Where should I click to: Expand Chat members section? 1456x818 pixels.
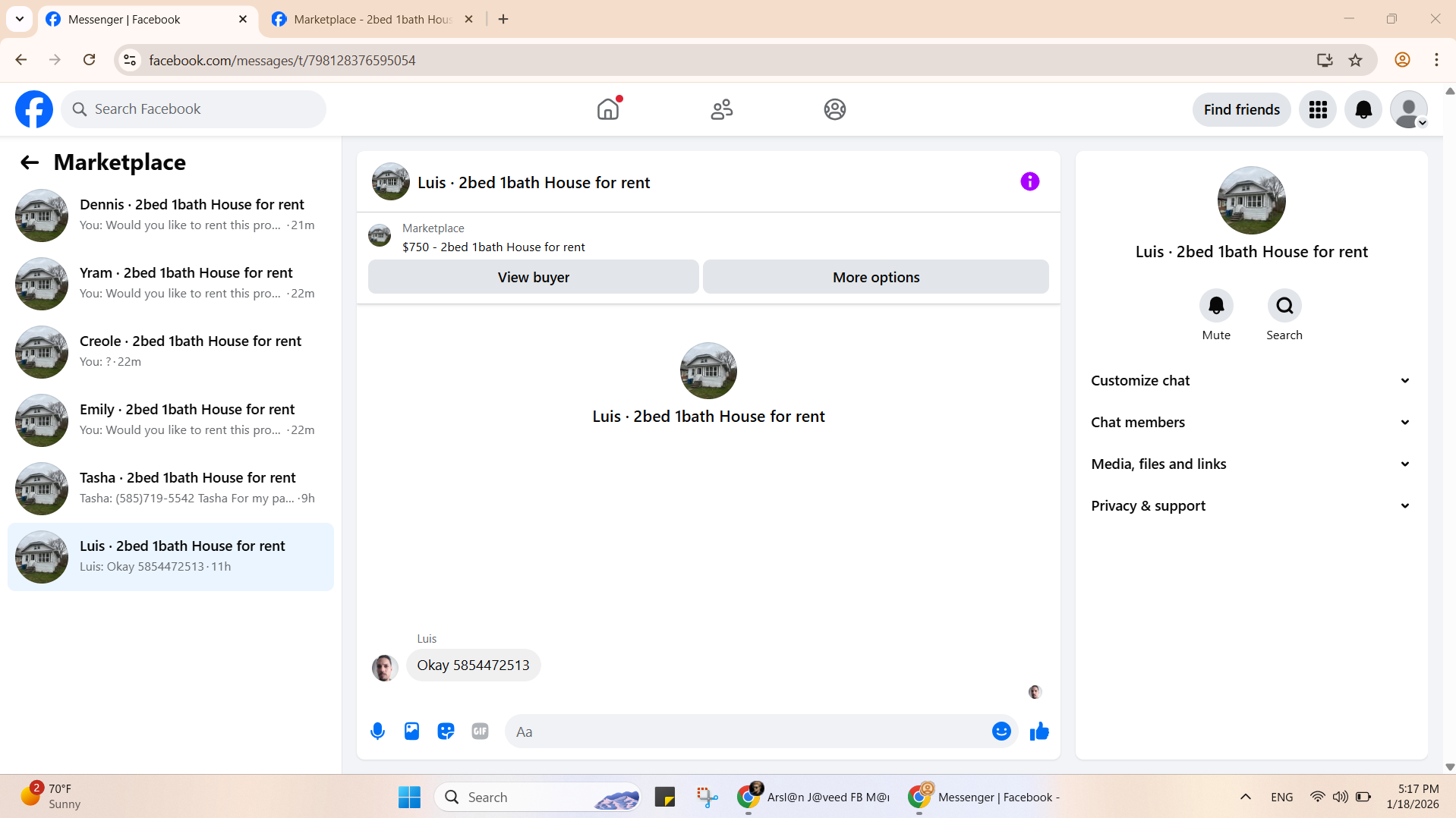(1251, 423)
